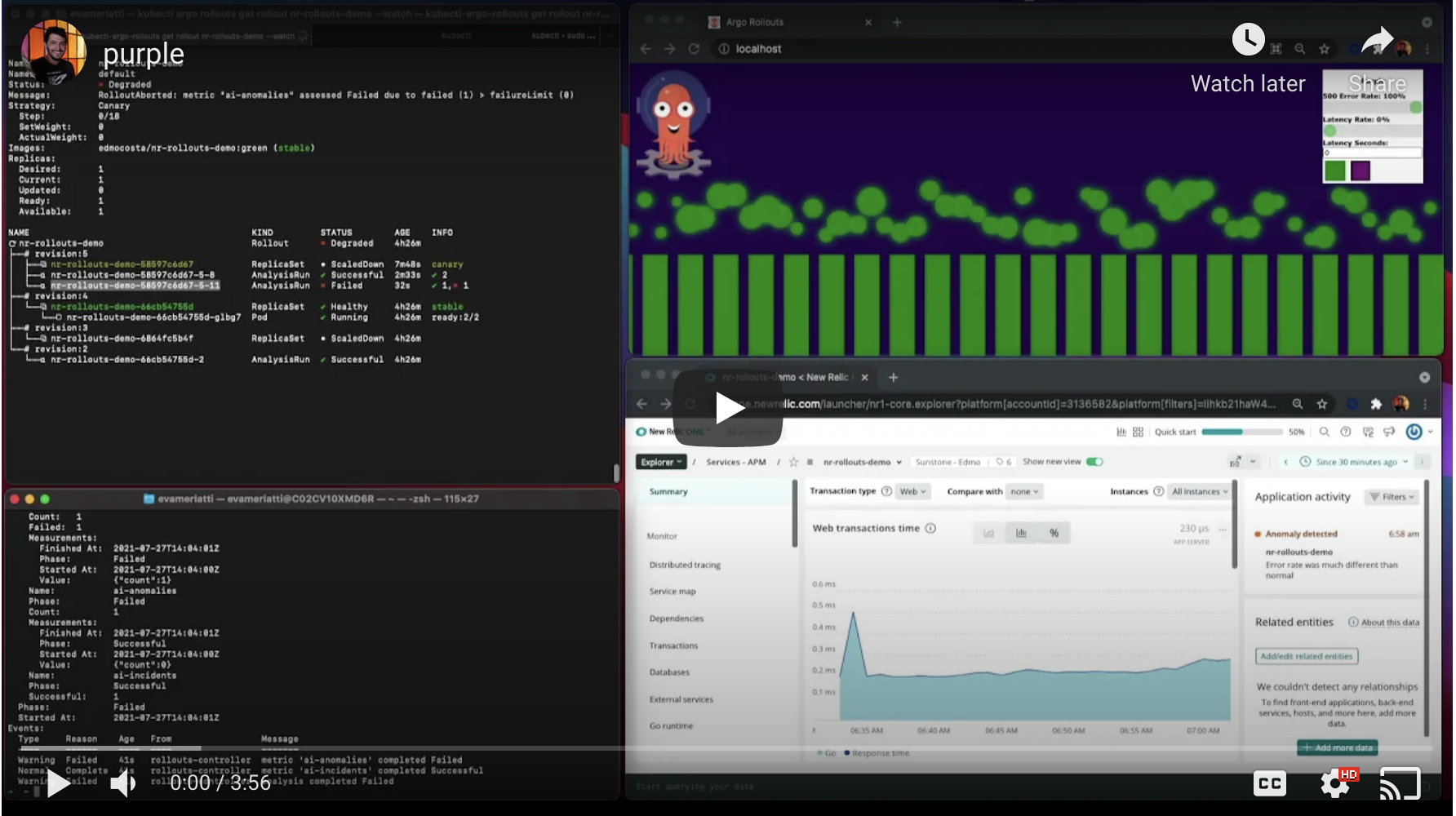Open the video title link 'purple'

[144, 54]
